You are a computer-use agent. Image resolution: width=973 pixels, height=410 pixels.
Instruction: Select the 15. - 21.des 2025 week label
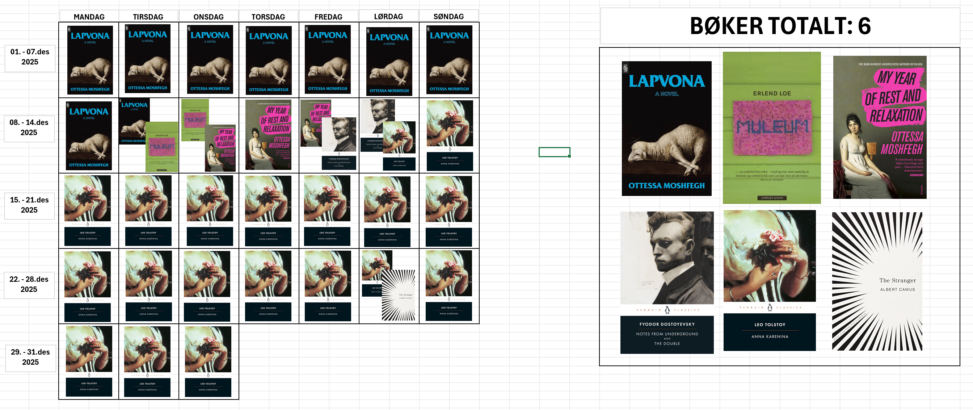point(30,204)
